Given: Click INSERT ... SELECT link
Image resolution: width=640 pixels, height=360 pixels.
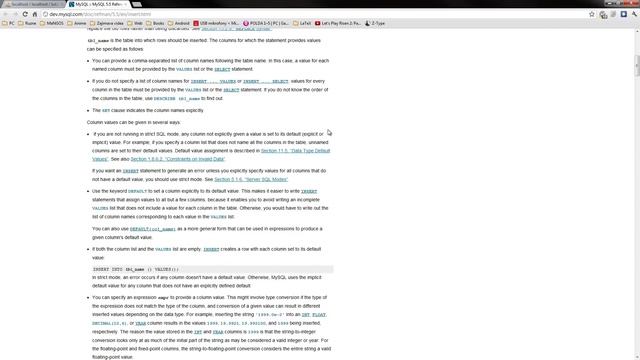Looking at the screenshot, I should (x=266, y=81).
